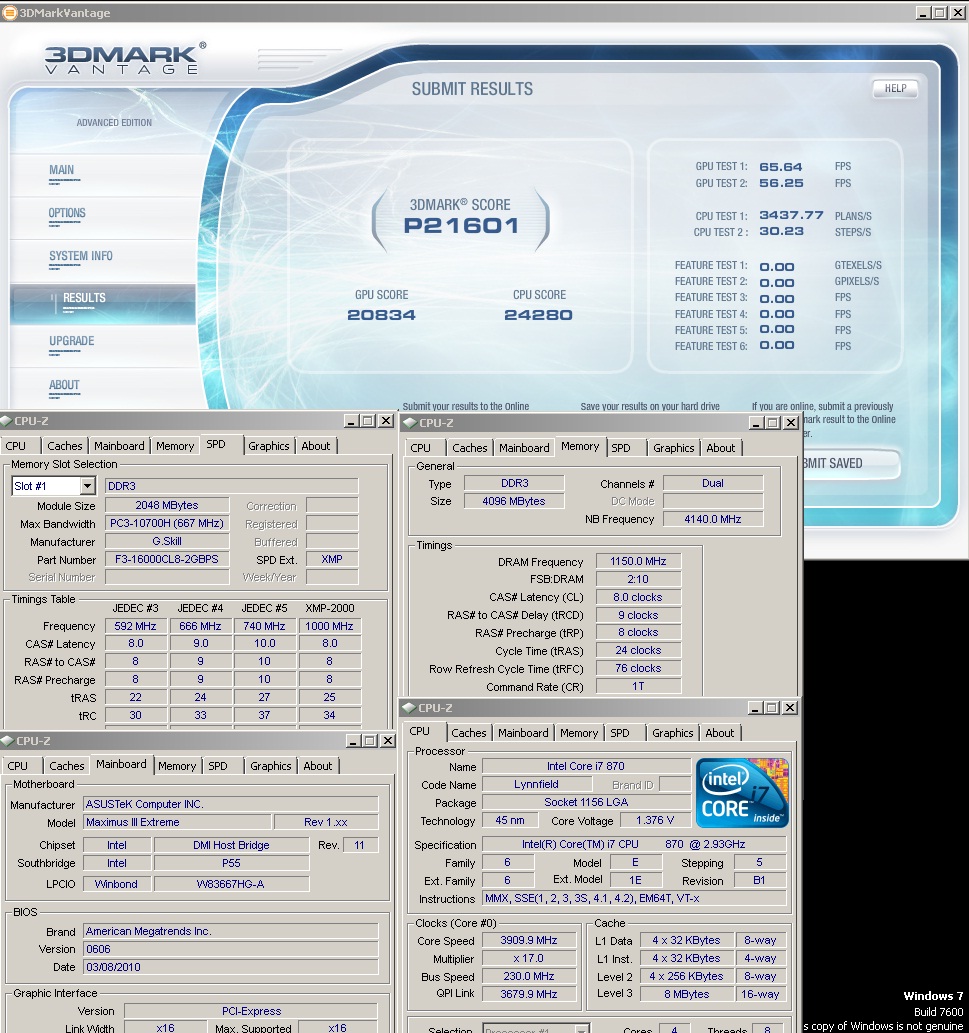The width and height of the screenshot is (969, 1033).
Task: Click the CPU score value 24280
Action: point(538,315)
